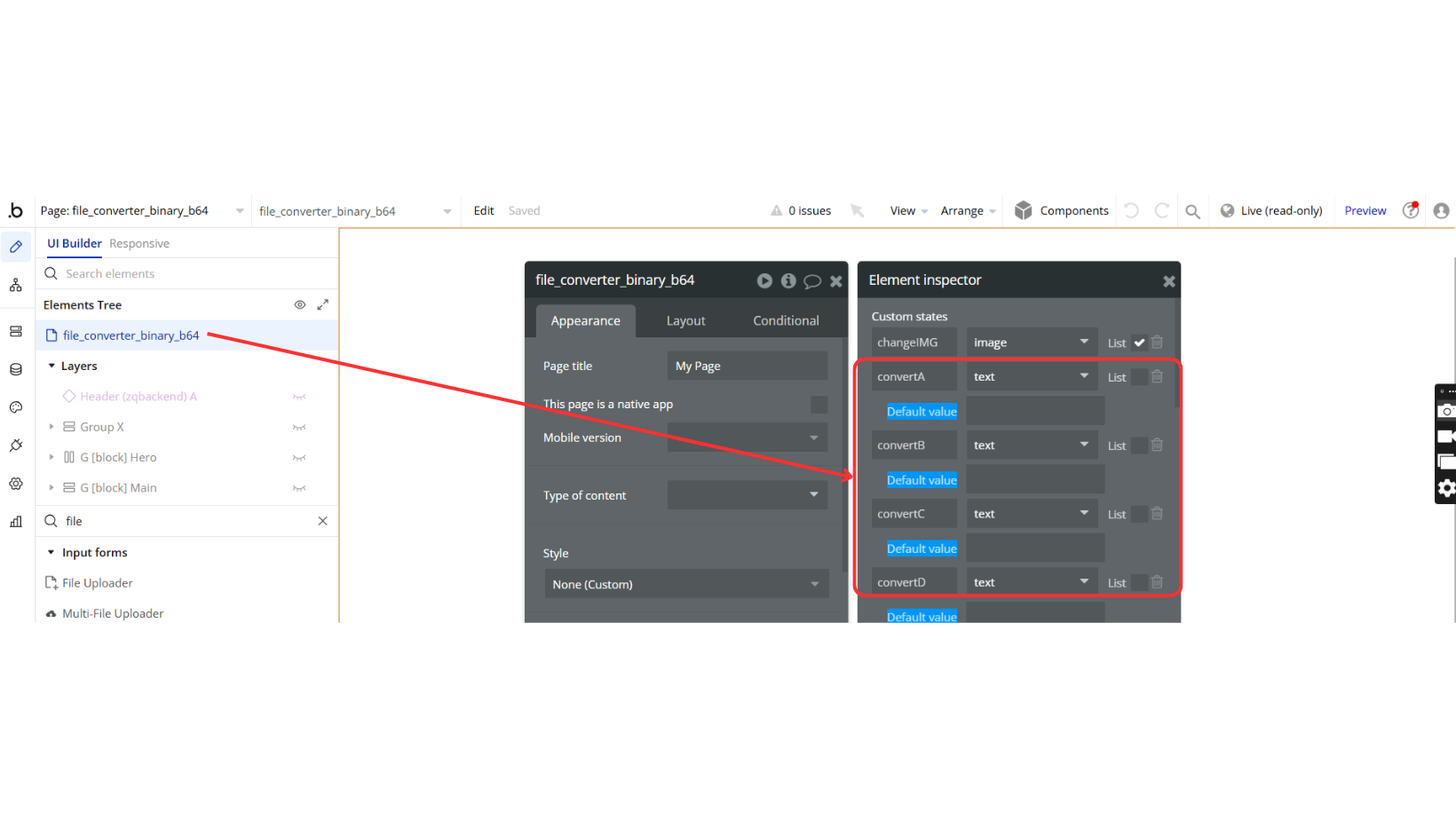Open the convertB type dropdown
This screenshot has width=1456, height=820.
[x=1030, y=445]
